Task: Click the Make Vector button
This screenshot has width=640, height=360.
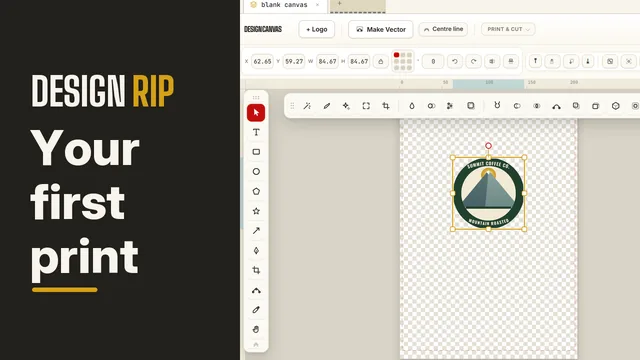Action: point(380,29)
